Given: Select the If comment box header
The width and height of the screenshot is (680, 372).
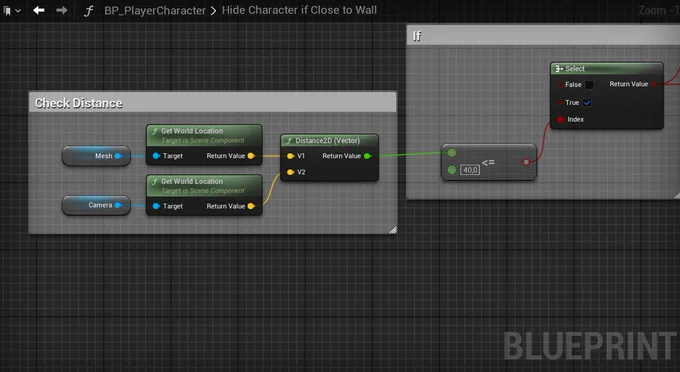Looking at the screenshot, I should [x=543, y=36].
